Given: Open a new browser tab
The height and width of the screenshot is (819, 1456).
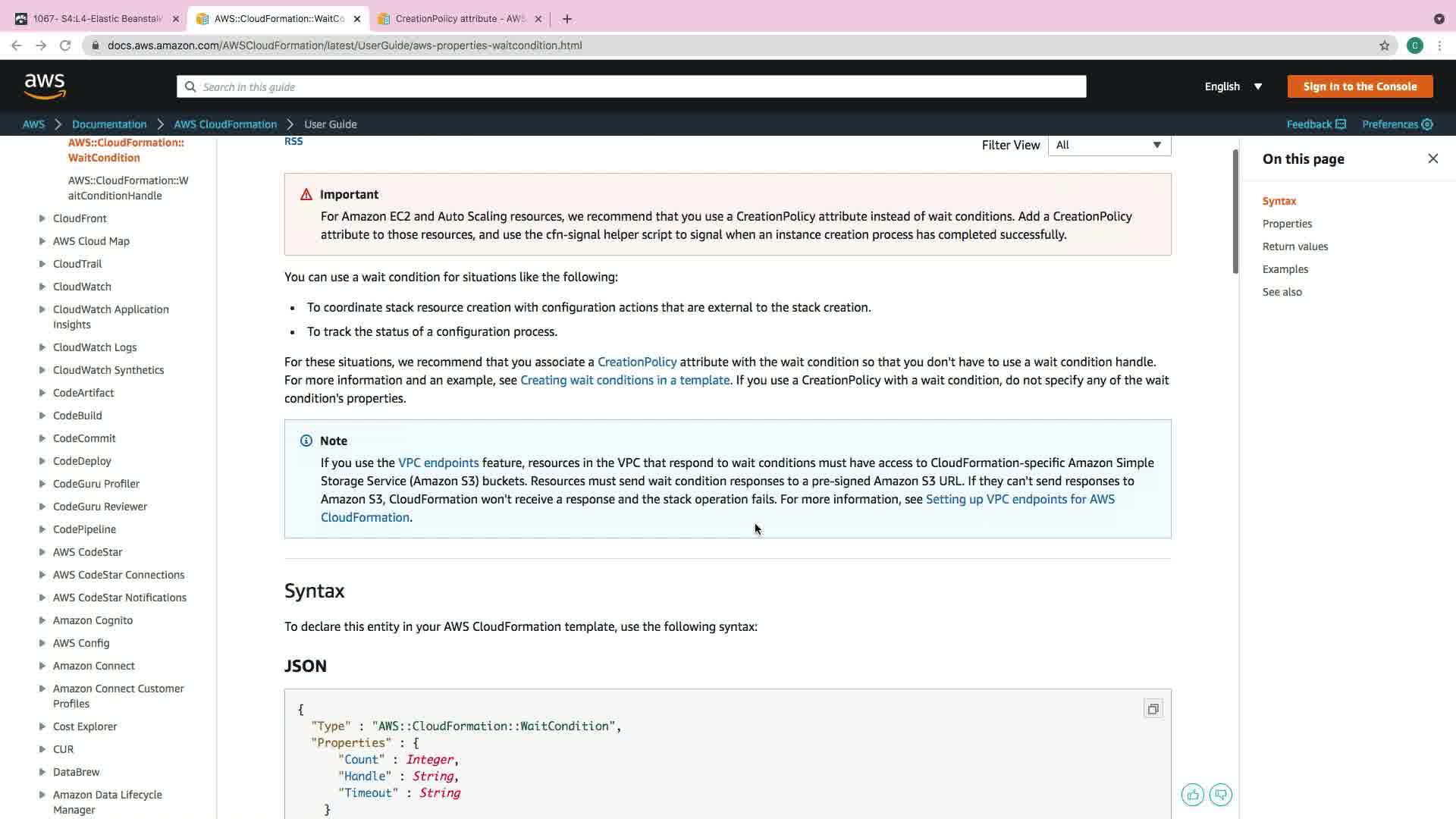Looking at the screenshot, I should coord(567,19).
